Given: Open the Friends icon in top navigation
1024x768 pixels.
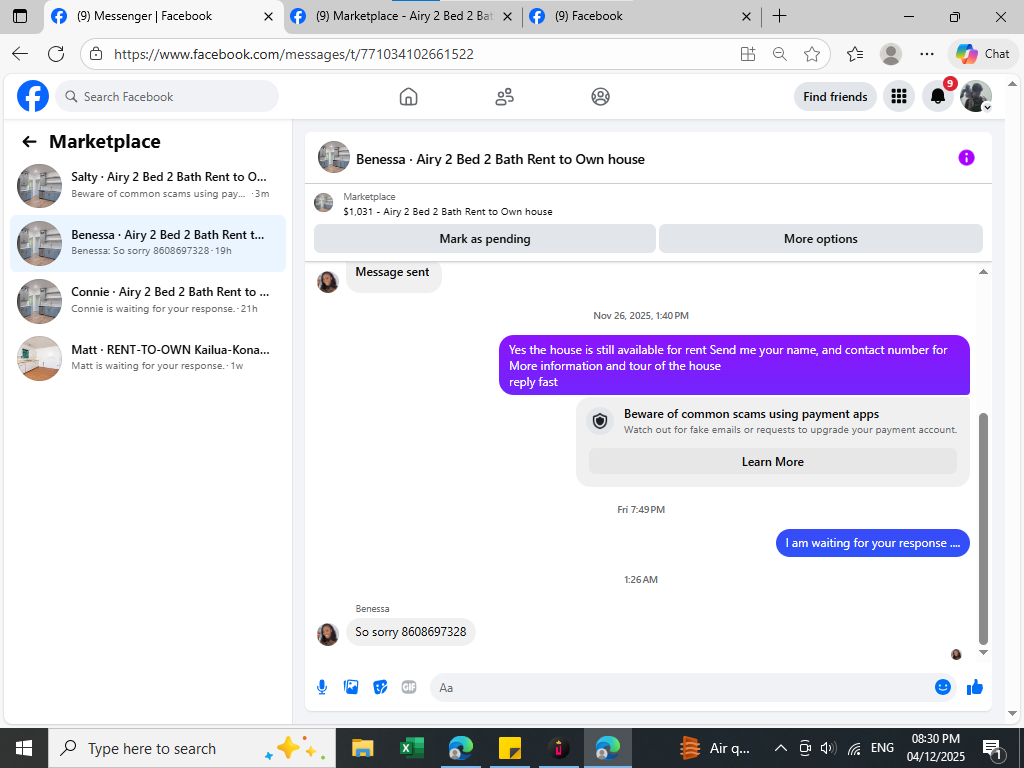Looking at the screenshot, I should pyautogui.click(x=504, y=97).
